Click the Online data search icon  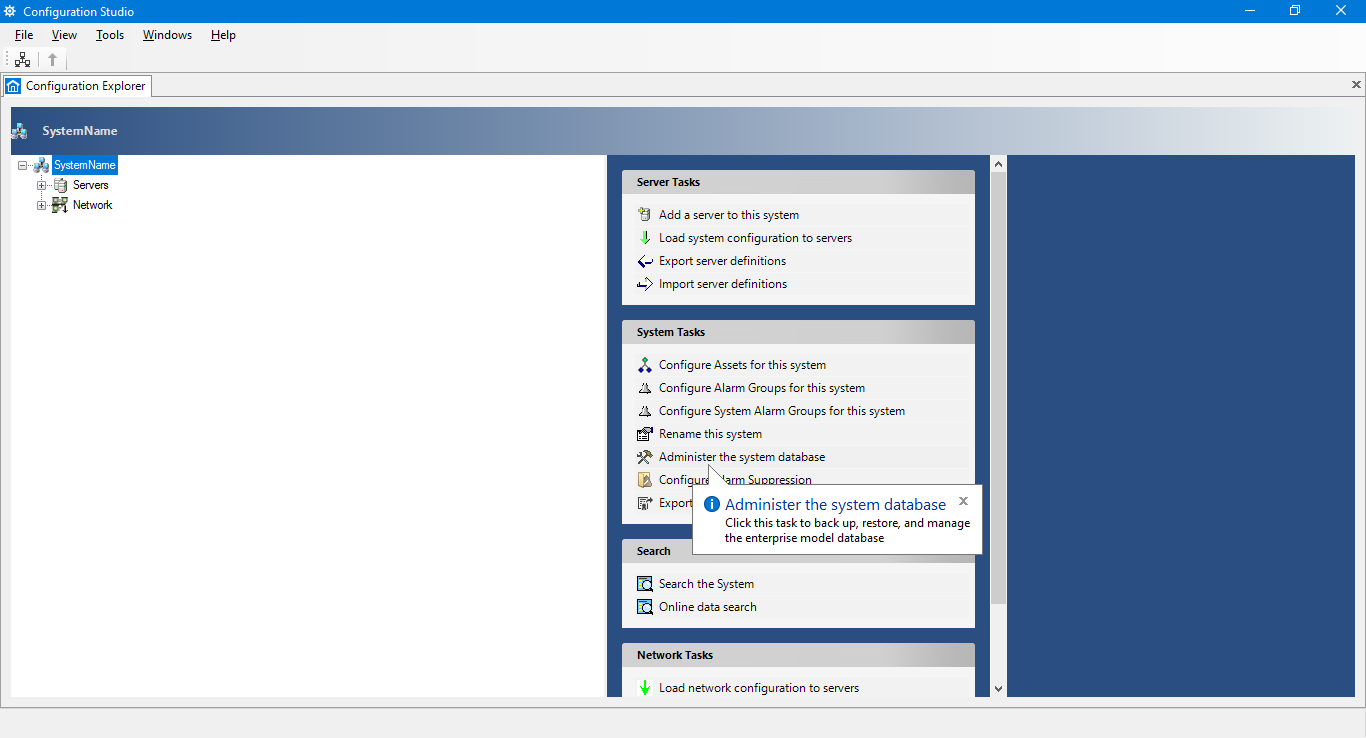point(645,607)
